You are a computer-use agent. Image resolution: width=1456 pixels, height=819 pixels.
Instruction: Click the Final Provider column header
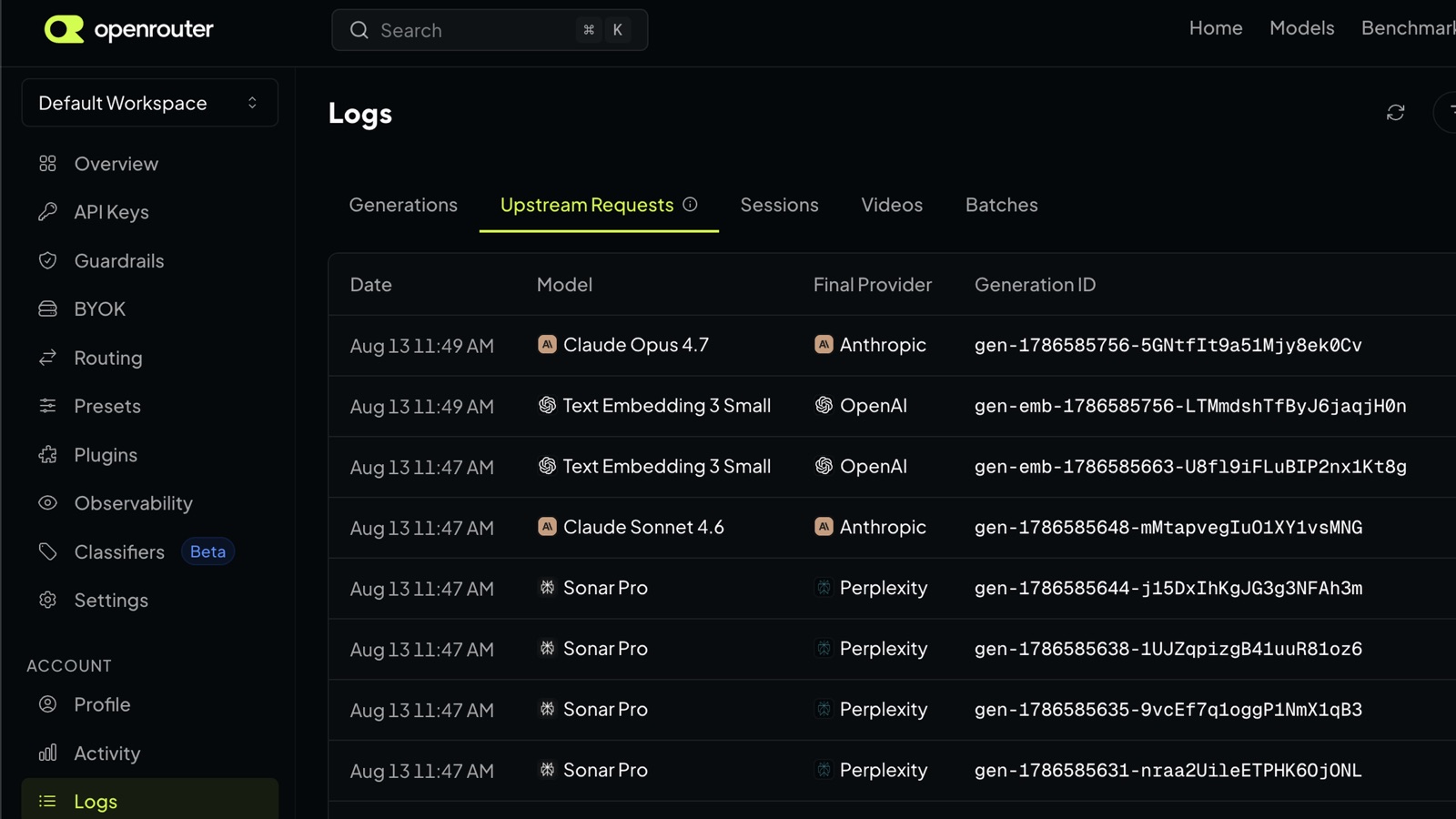pos(872,285)
